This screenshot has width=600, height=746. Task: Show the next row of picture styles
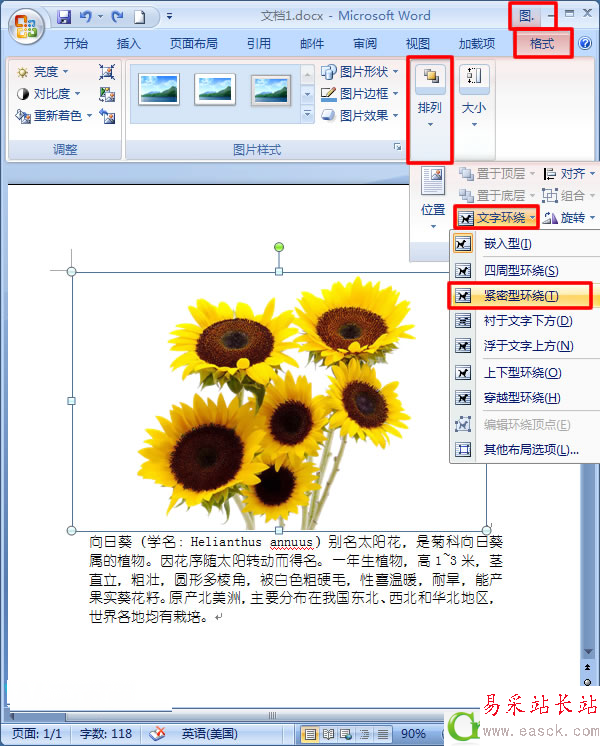(307, 94)
